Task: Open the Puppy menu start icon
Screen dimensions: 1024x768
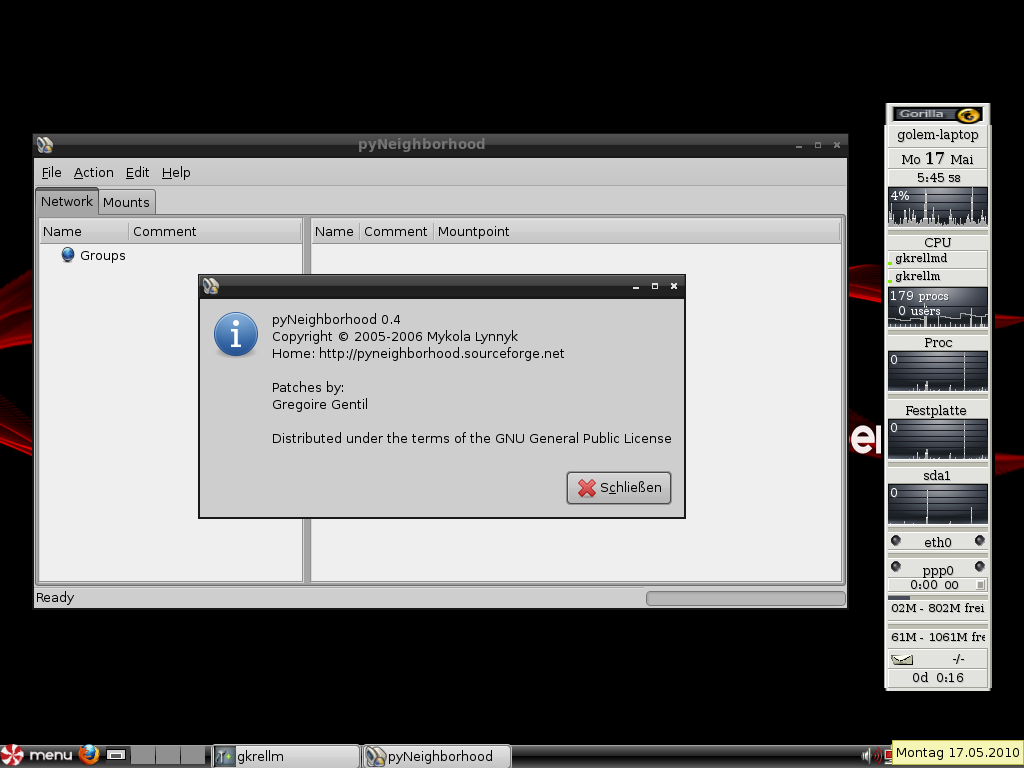Action: tap(12, 755)
